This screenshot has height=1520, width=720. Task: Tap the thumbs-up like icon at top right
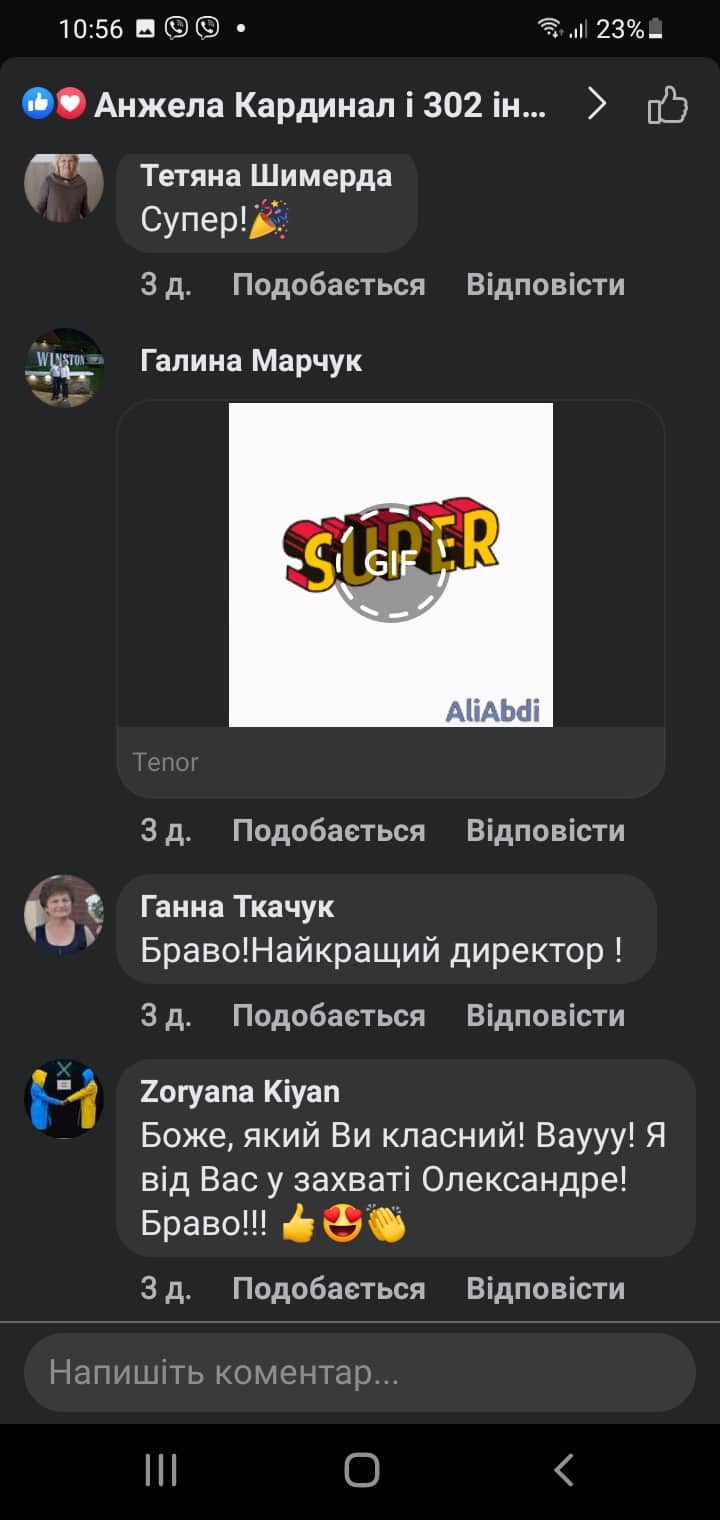point(668,104)
